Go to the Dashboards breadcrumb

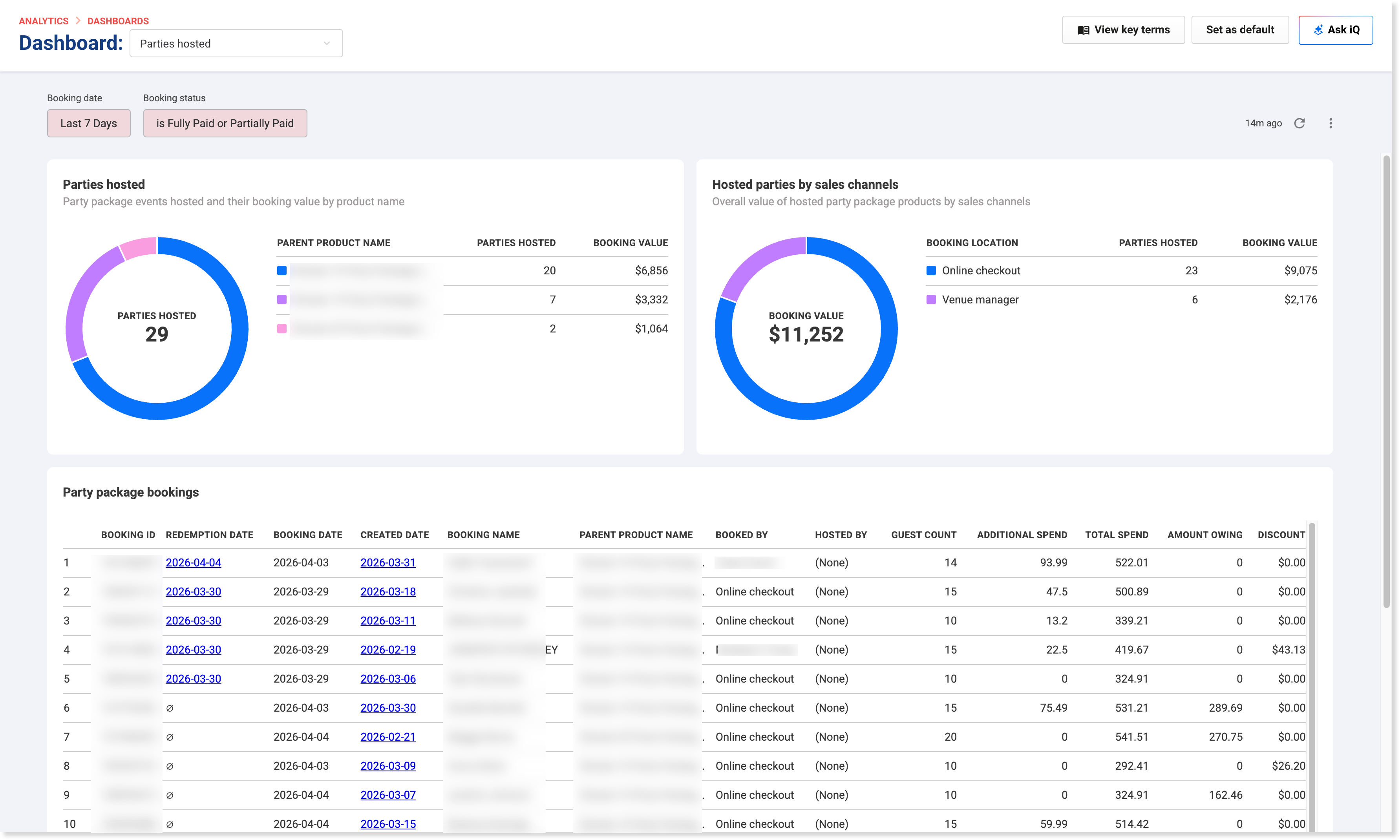(118, 21)
